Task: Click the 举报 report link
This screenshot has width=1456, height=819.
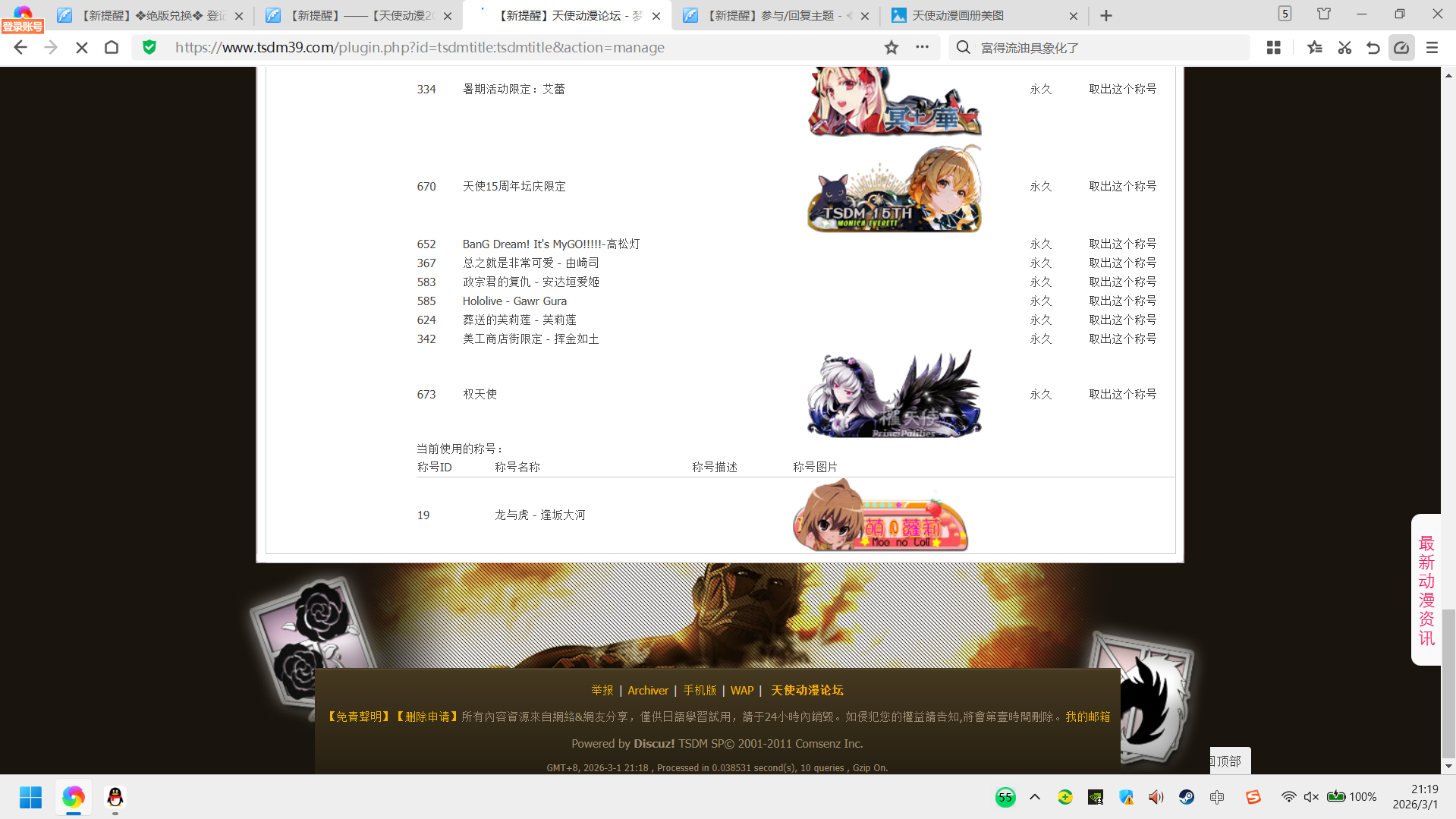Action: click(x=602, y=691)
